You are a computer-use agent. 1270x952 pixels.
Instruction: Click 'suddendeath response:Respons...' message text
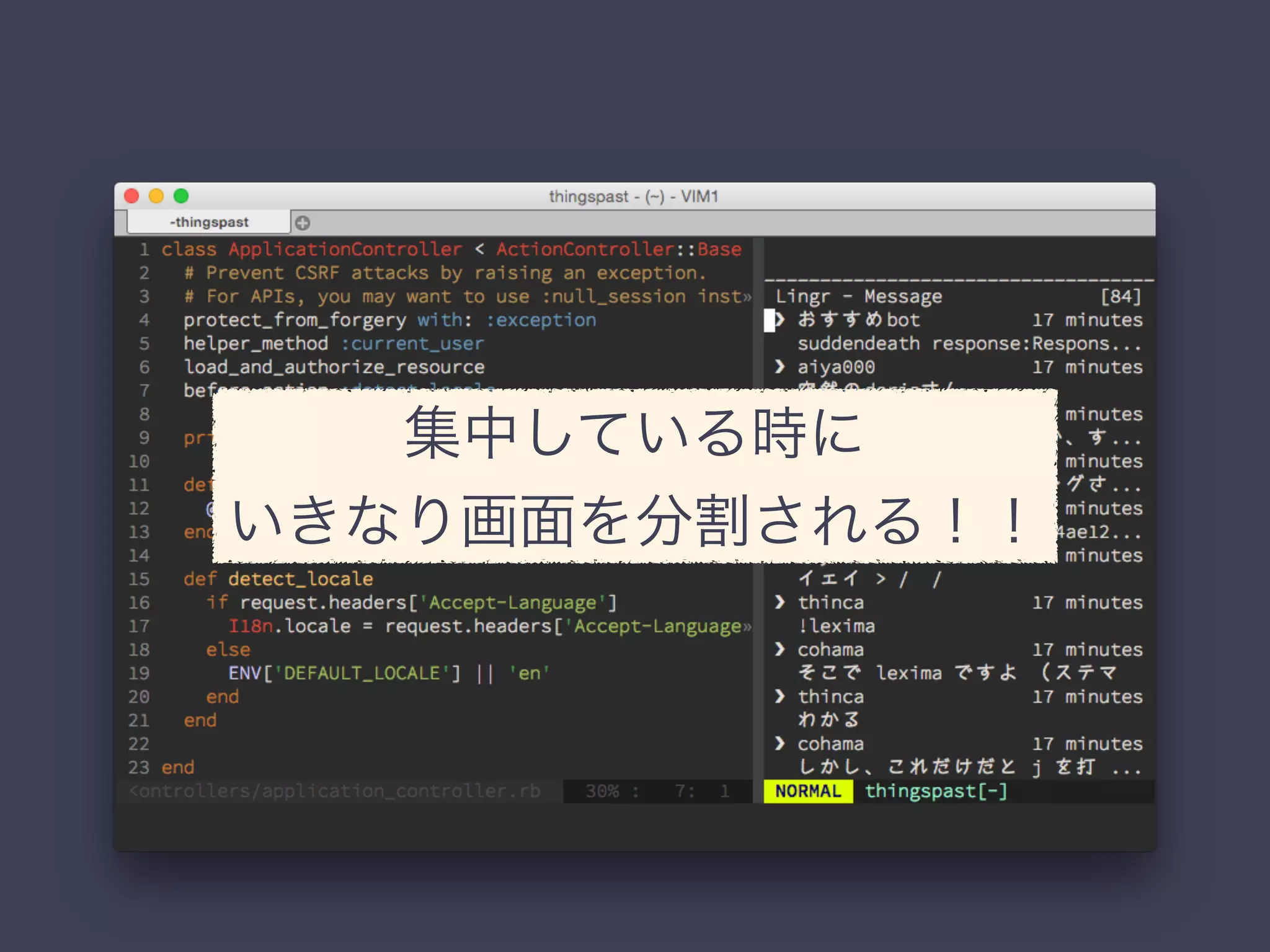[x=970, y=343]
